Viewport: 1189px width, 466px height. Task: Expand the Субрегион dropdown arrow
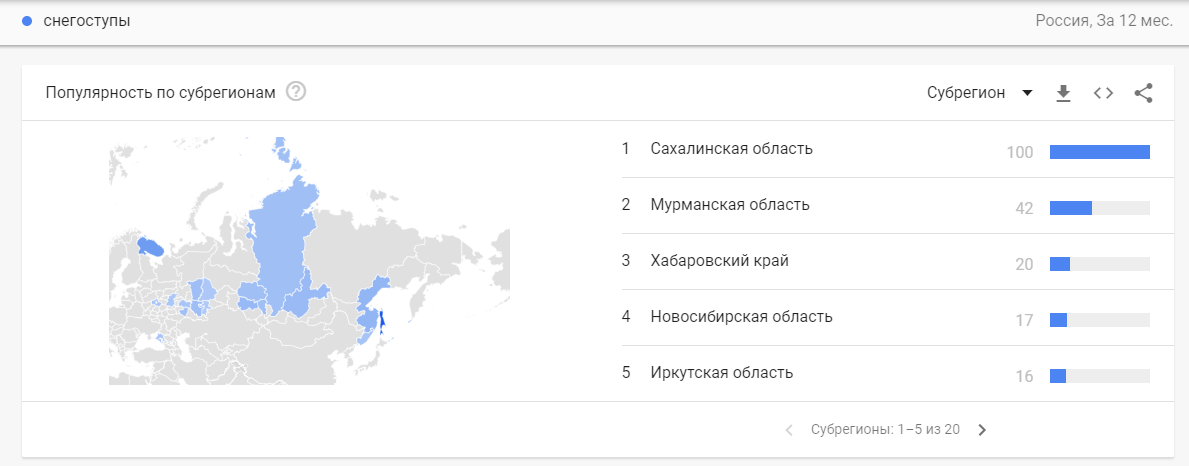[1027, 93]
